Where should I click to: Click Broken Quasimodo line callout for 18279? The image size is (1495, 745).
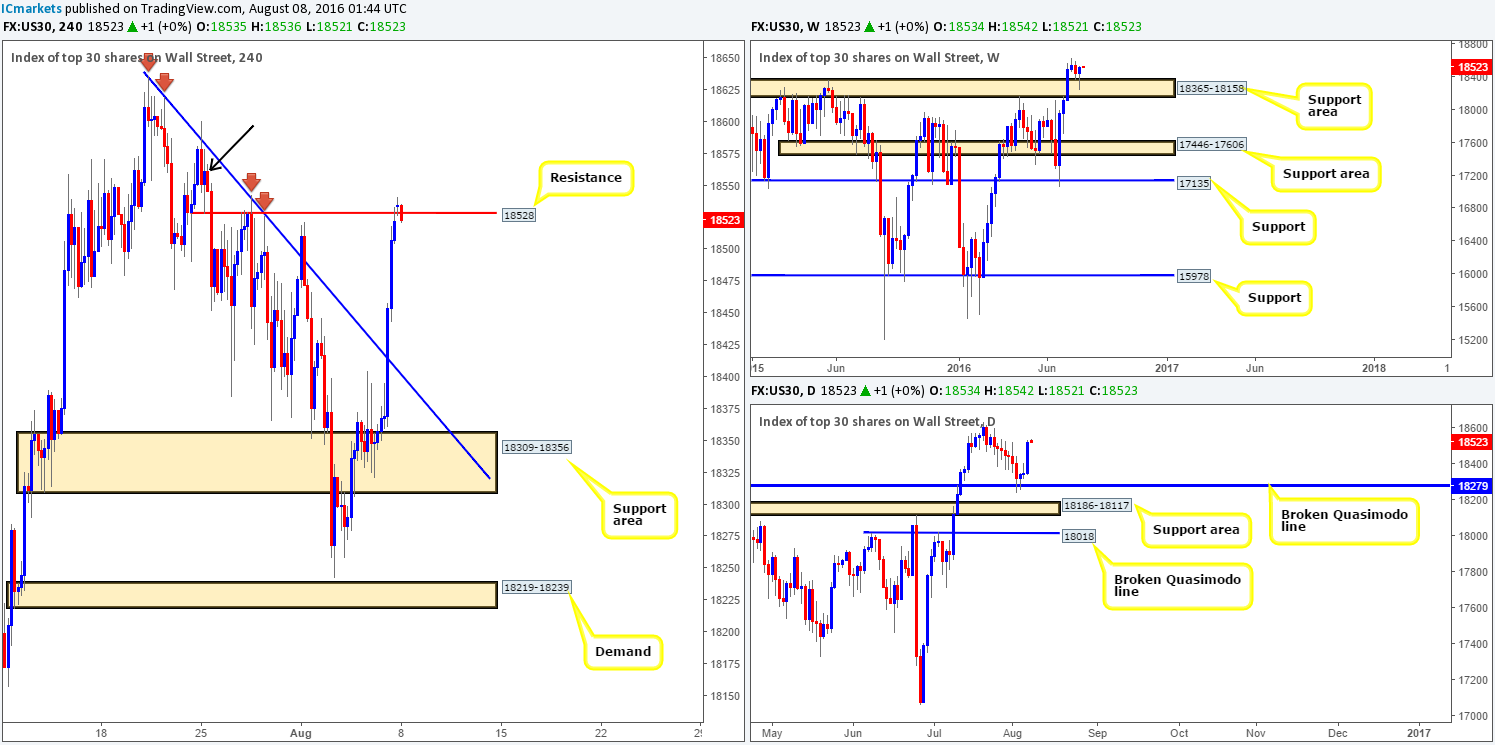click(1344, 521)
